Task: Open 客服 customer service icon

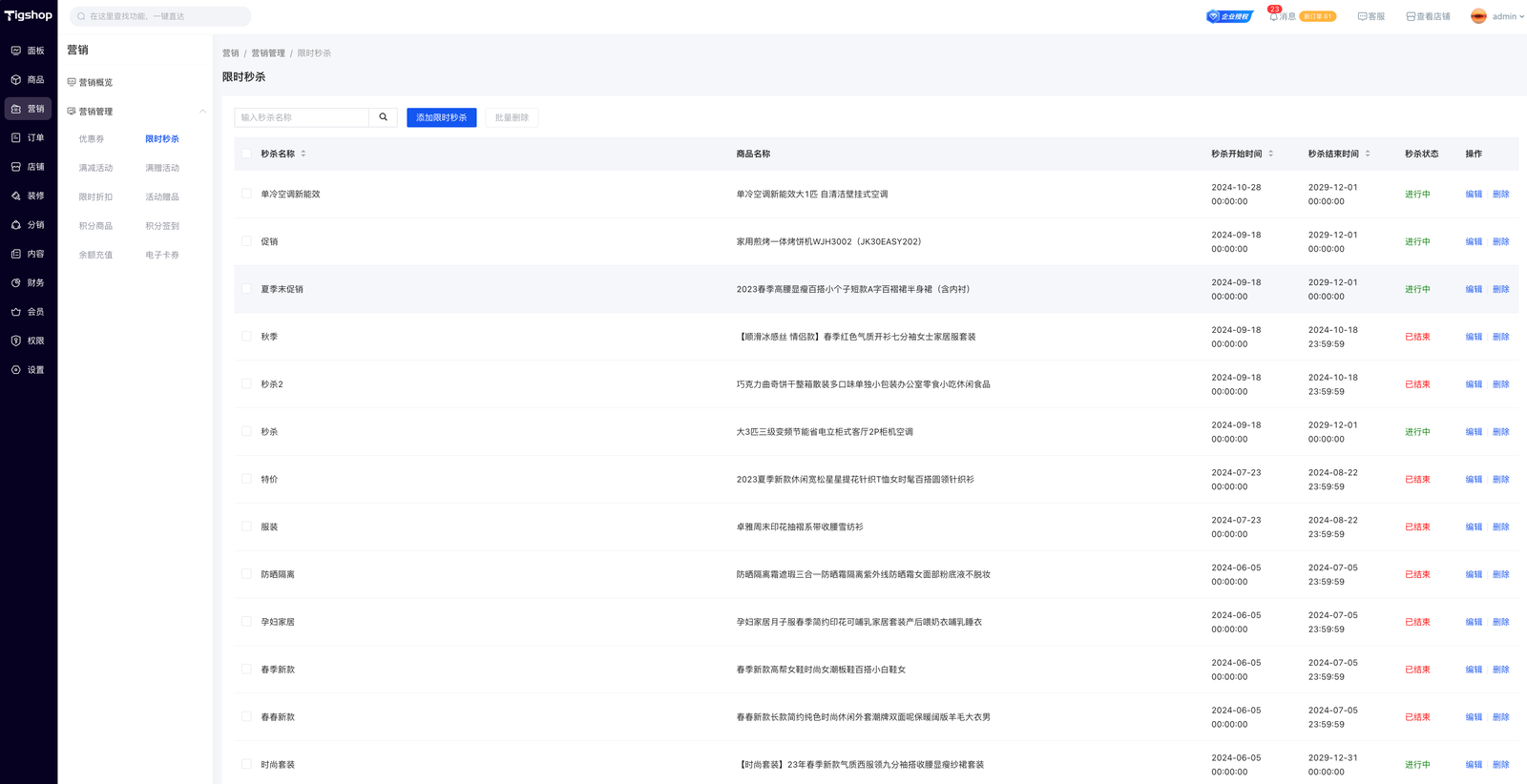Action: [1362, 16]
